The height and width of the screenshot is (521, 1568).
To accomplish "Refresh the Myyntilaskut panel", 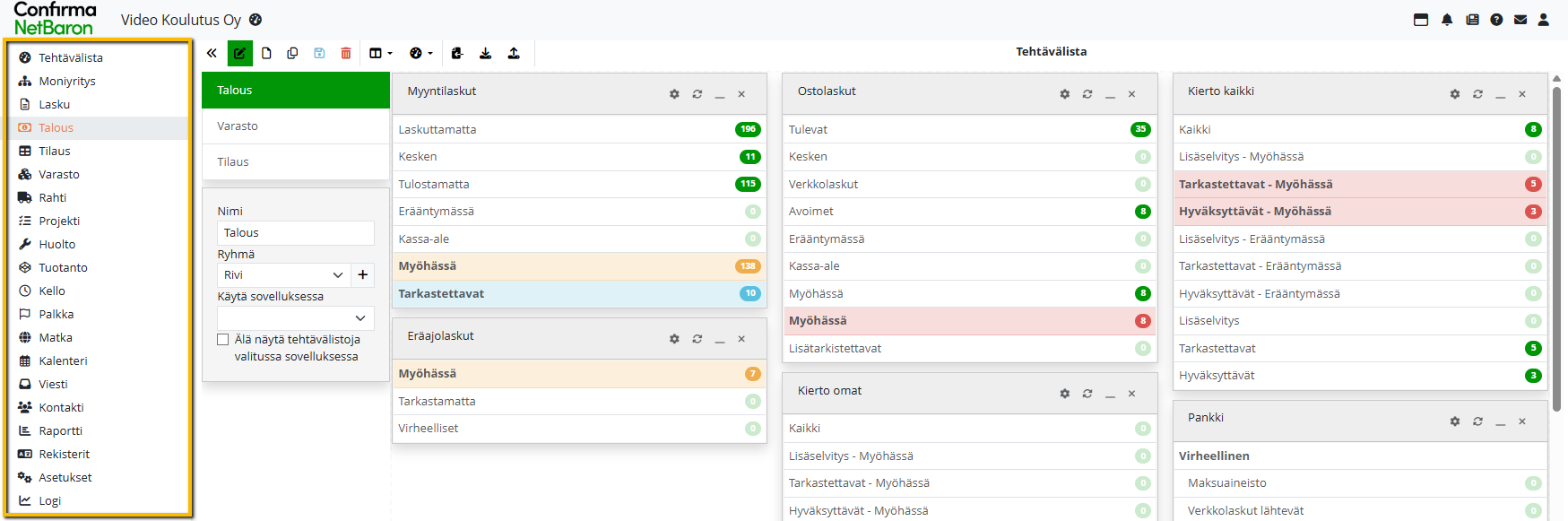I will click(697, 94).
